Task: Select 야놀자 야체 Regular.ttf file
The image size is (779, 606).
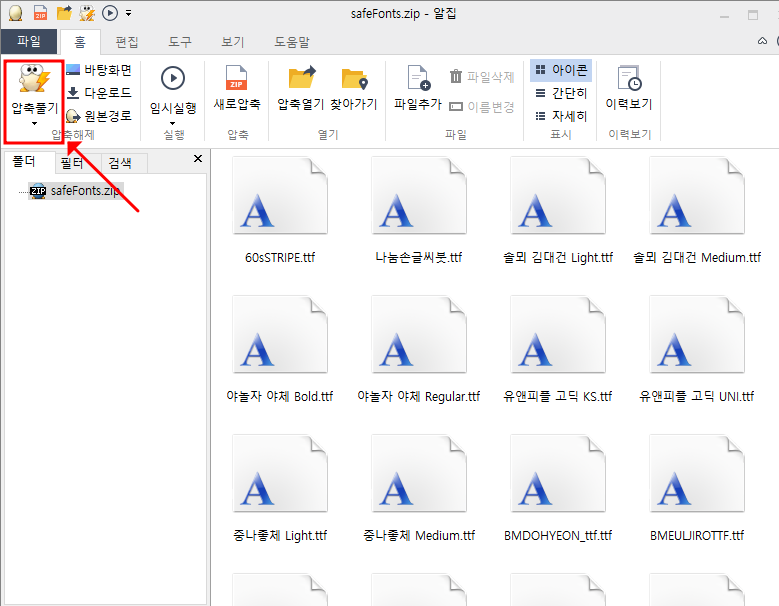Action: 419,350
